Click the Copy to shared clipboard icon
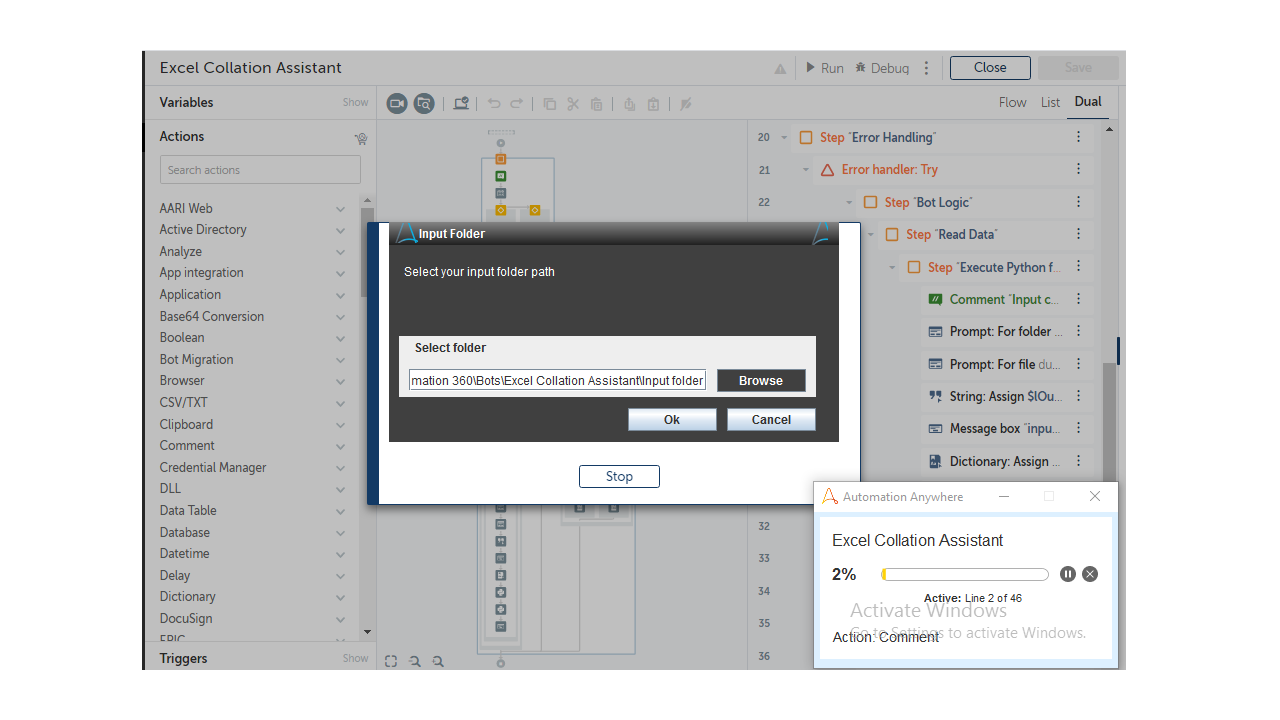 (x=630, y=103)
